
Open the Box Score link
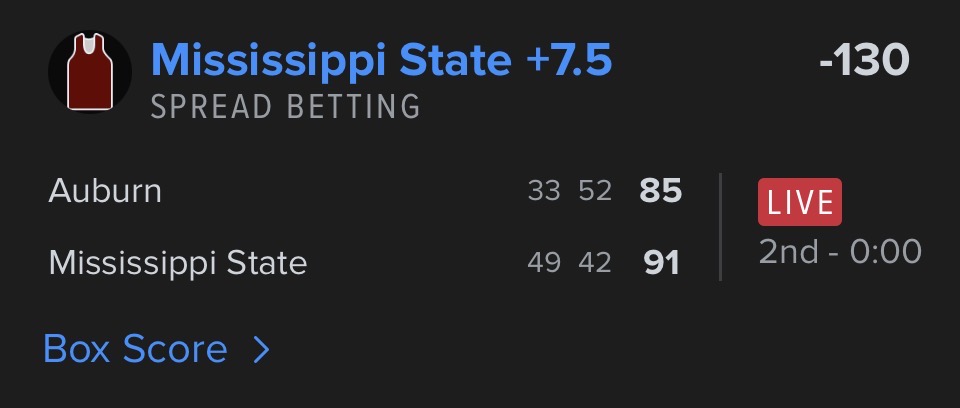tap(135, 350)
